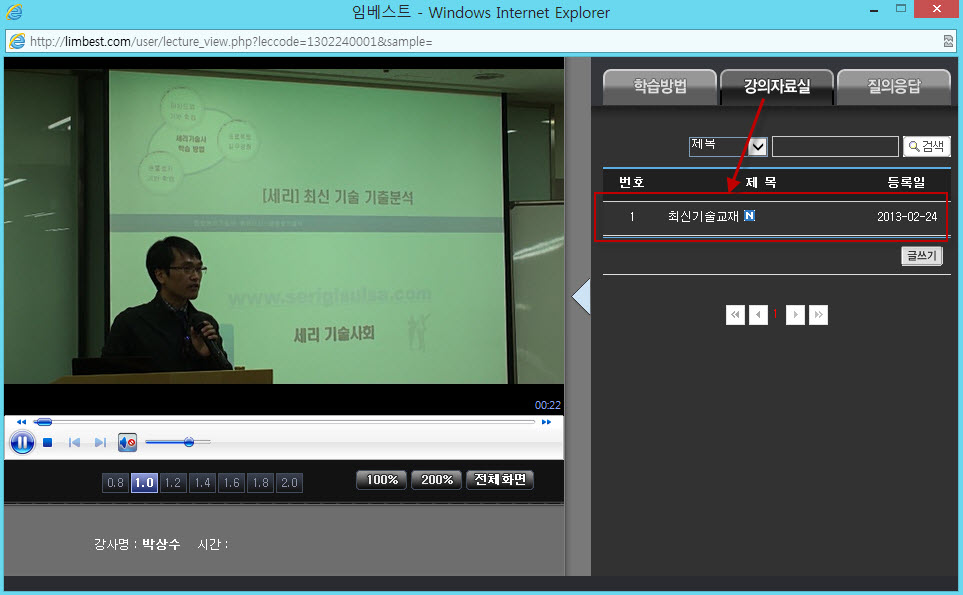Image resolution: width=963 pixels, height=595 pixels.
Task: Skip to the previous track
Action: click(74, 442)
